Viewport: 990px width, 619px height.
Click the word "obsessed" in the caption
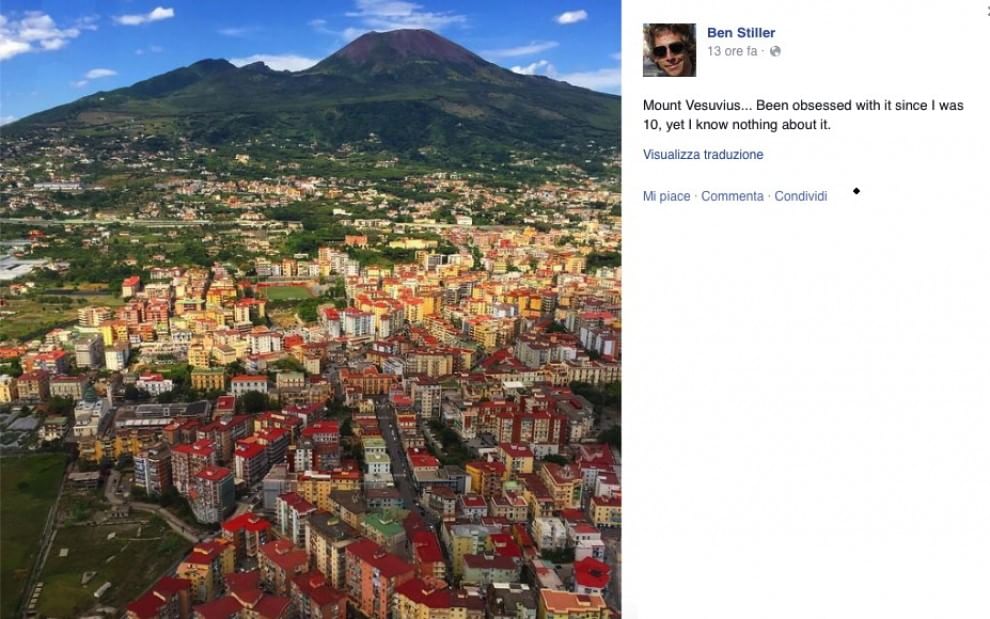(803, 106)
